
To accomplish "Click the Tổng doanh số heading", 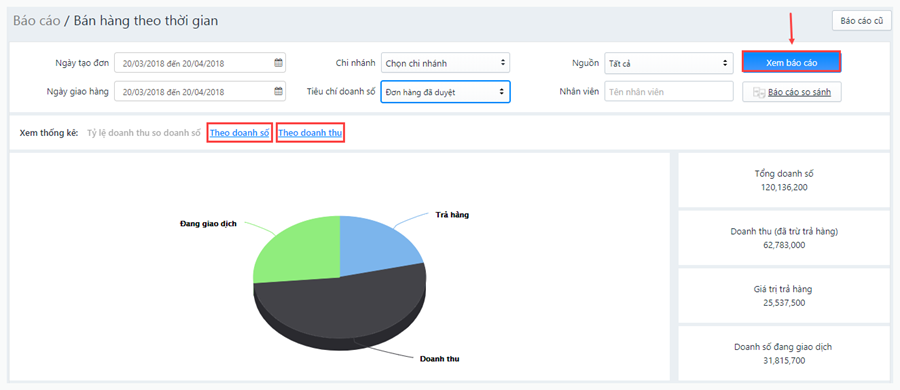I will (784, 173).
